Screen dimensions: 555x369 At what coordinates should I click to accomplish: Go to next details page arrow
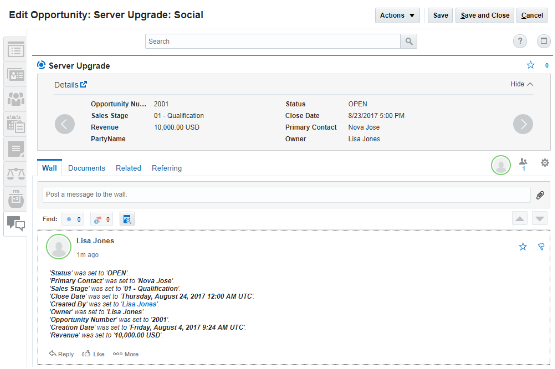pos(523,124)
